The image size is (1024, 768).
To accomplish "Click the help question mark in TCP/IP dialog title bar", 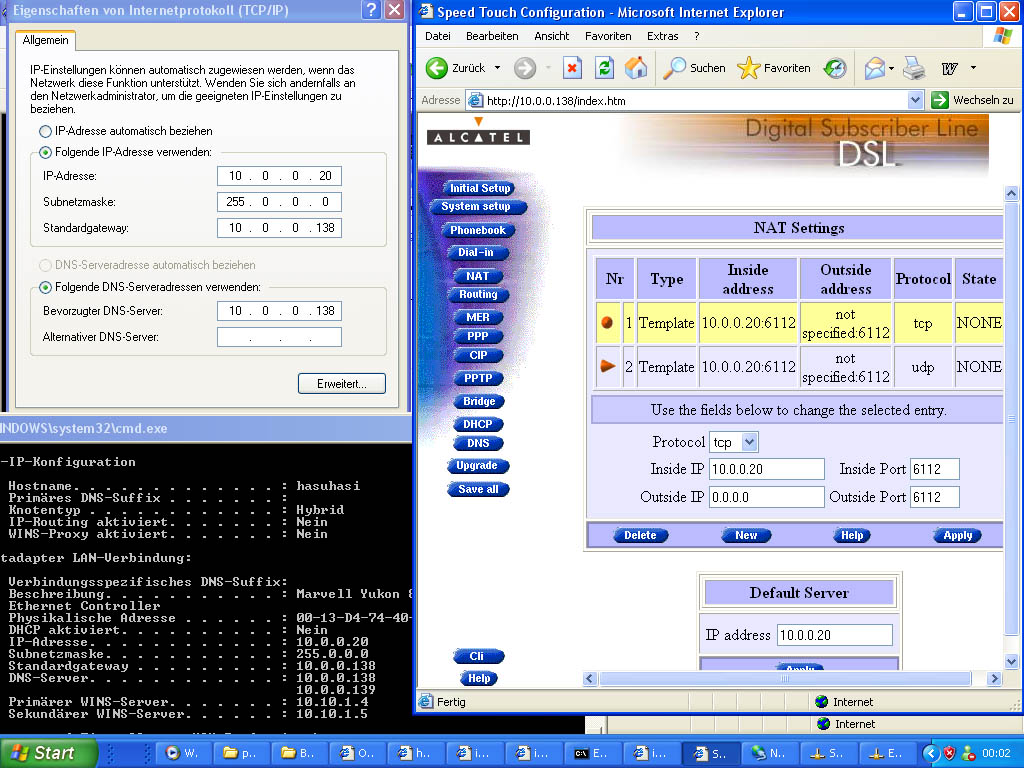I will (371, 10).
